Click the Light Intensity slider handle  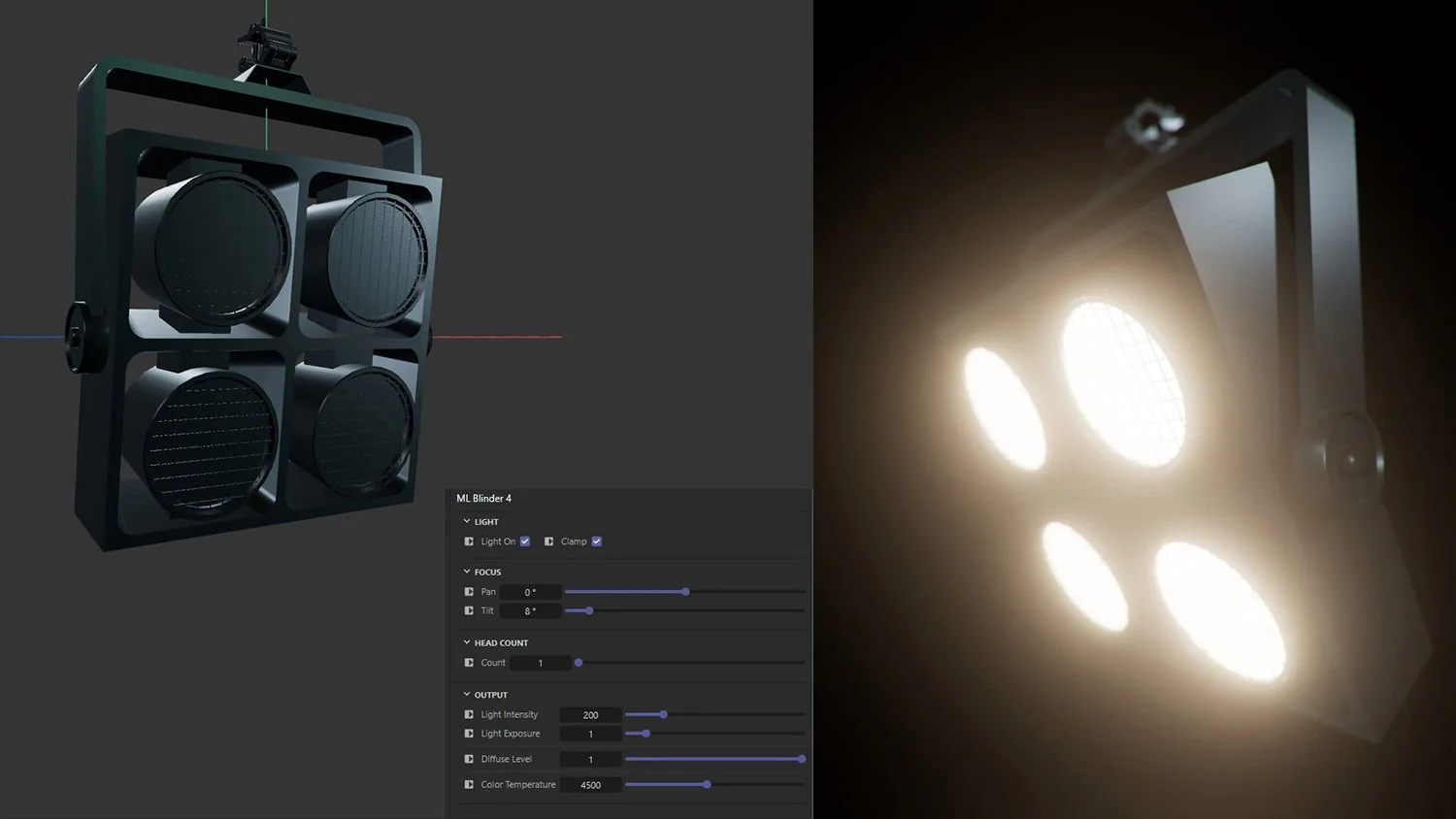[664, 714]
